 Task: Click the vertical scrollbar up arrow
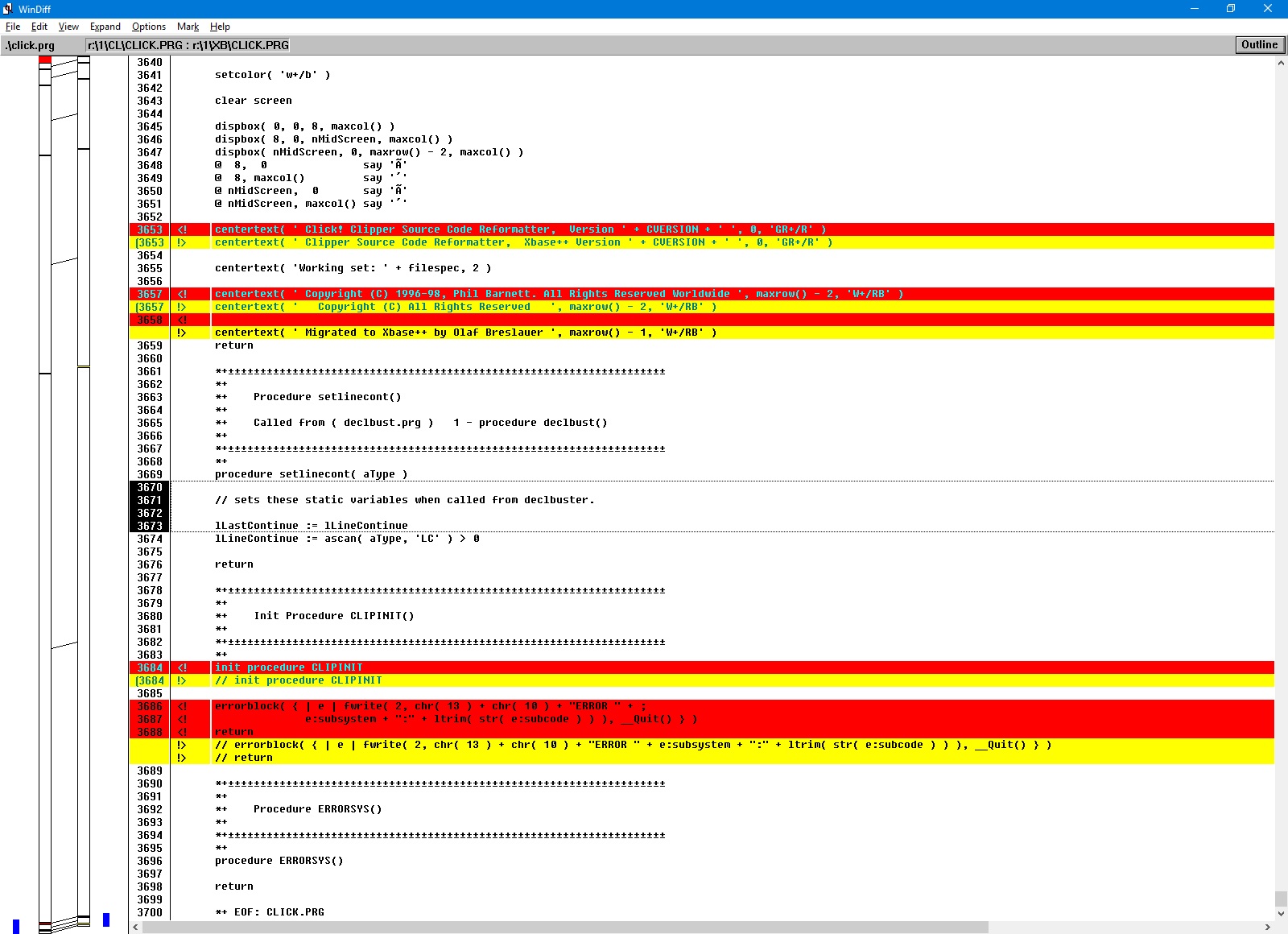click(1281, 63)
